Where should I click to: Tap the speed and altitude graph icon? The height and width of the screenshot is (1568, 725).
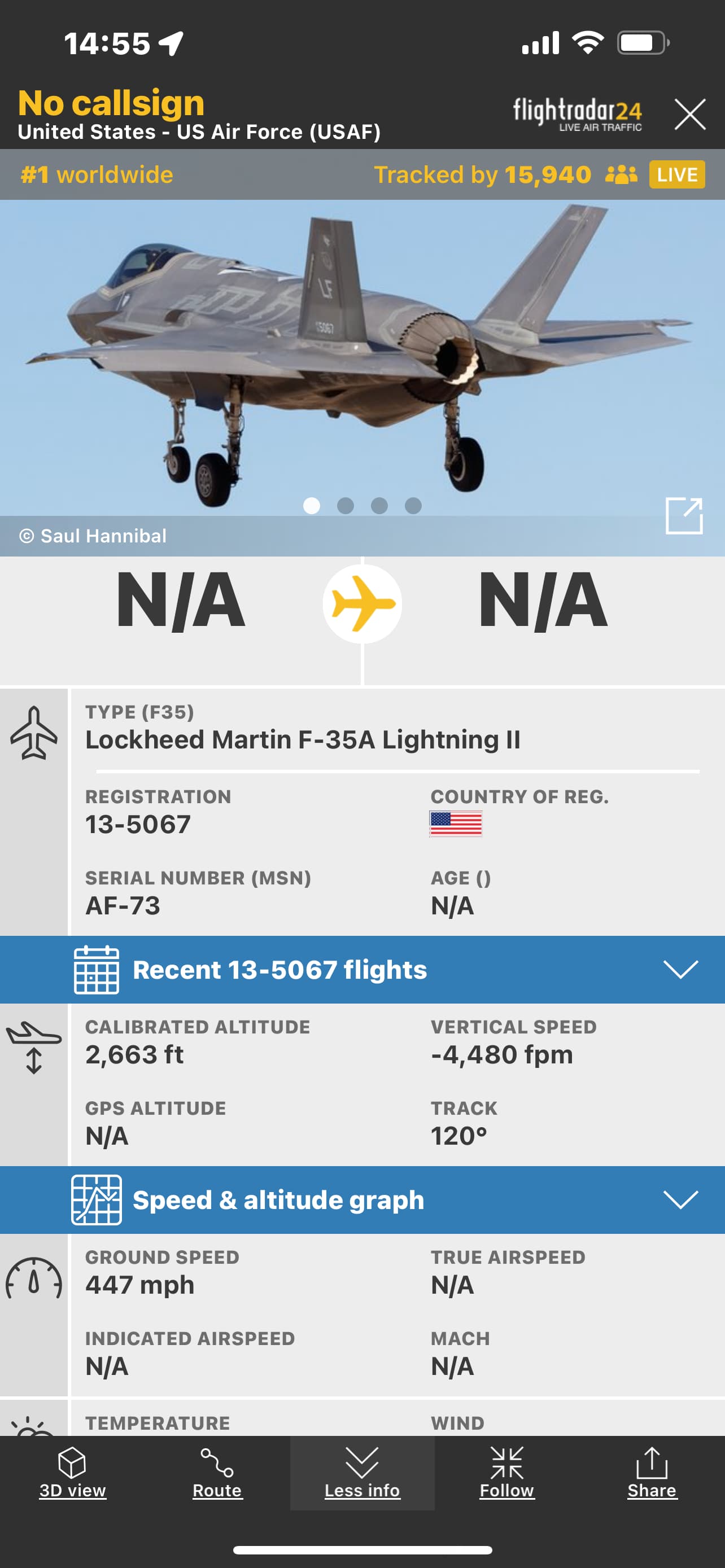coord(96,1200)
